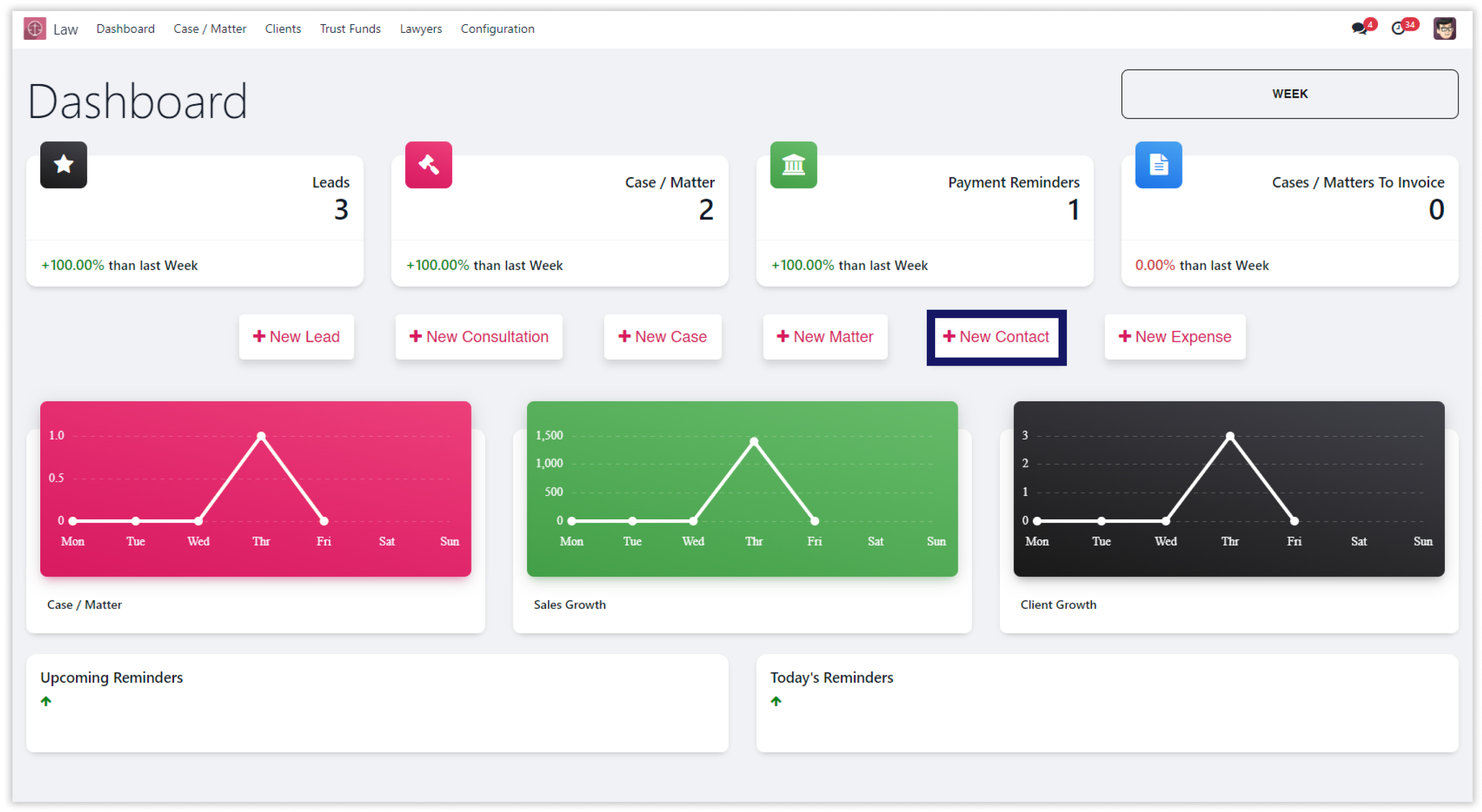Click the Upcoming Reminders green arrow

point(46,701)
